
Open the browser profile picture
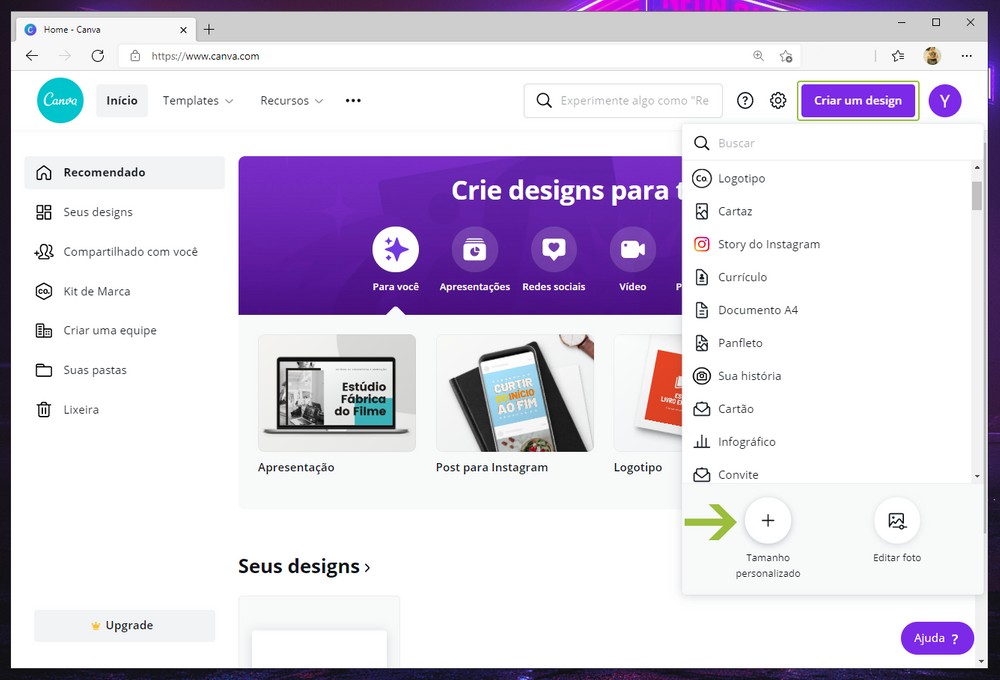[932, 55]
